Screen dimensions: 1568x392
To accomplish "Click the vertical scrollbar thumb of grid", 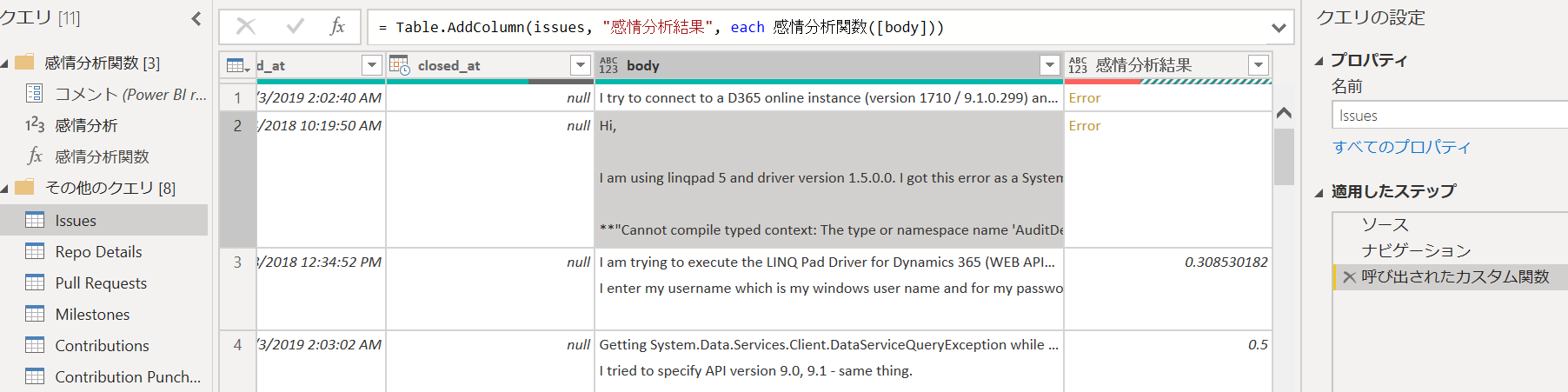I will [1284, 156].
